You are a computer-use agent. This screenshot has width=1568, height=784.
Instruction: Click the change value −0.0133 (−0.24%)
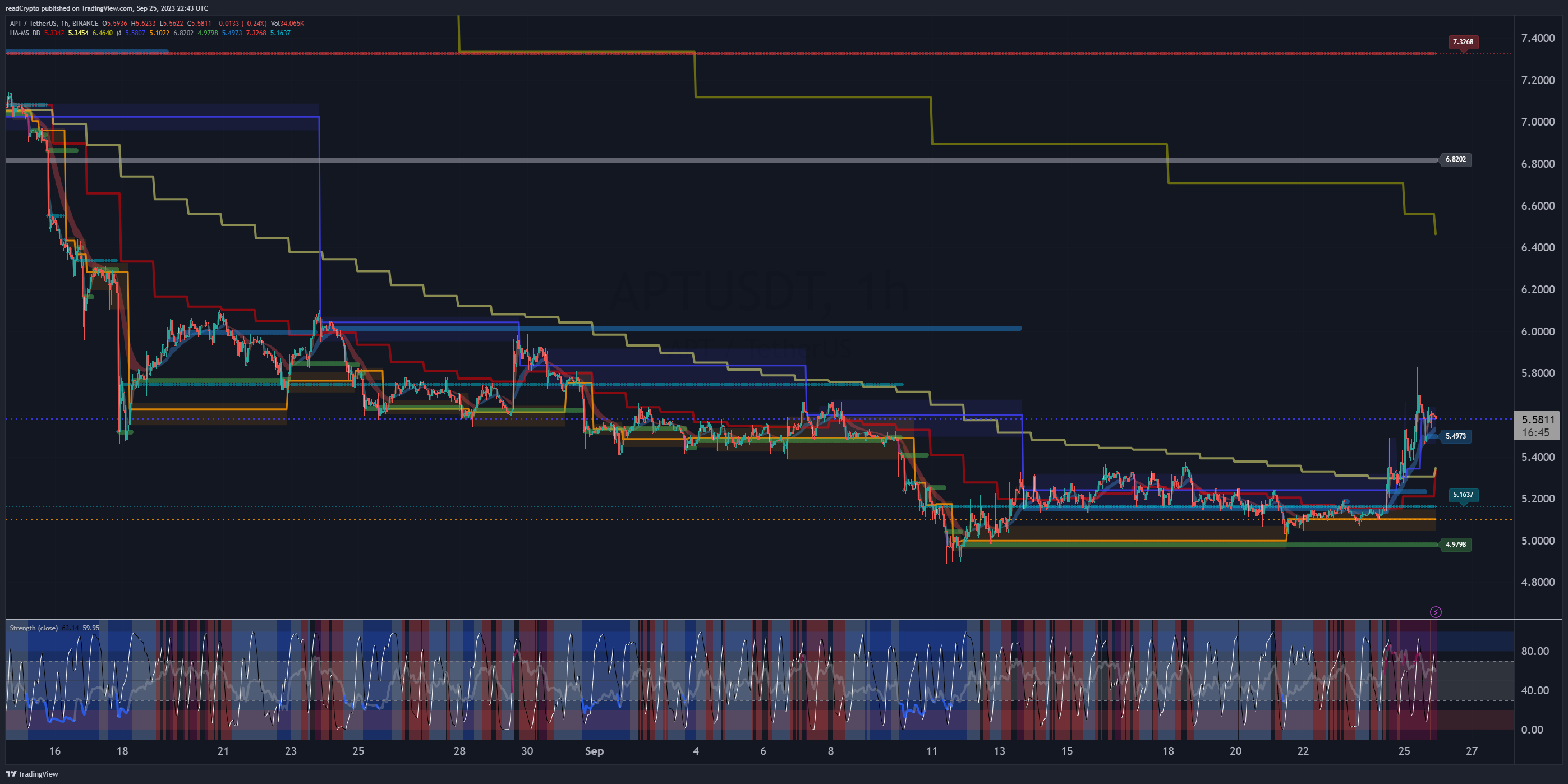coord(241,24)
